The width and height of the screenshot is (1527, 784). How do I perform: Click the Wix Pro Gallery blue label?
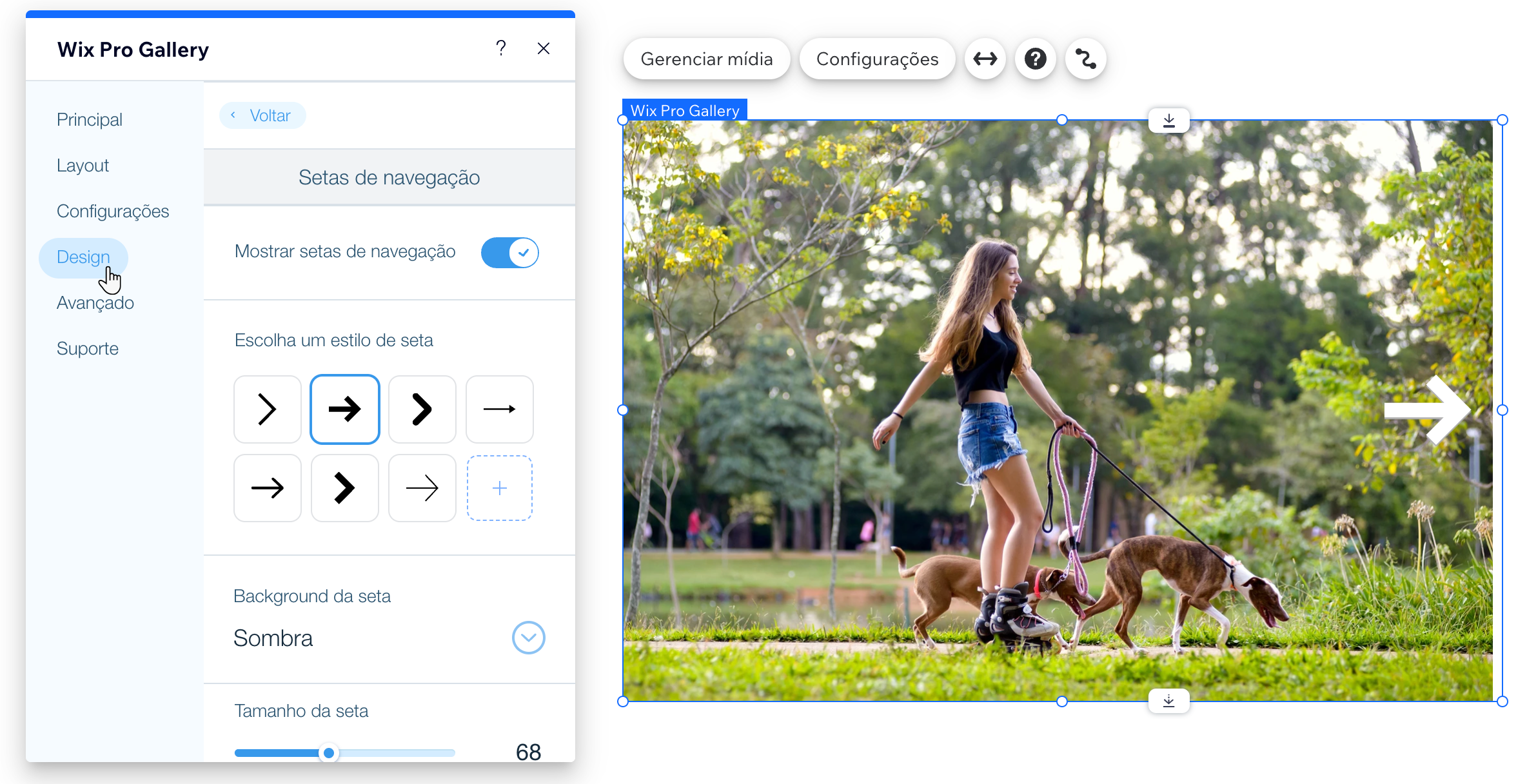[685, 110]
